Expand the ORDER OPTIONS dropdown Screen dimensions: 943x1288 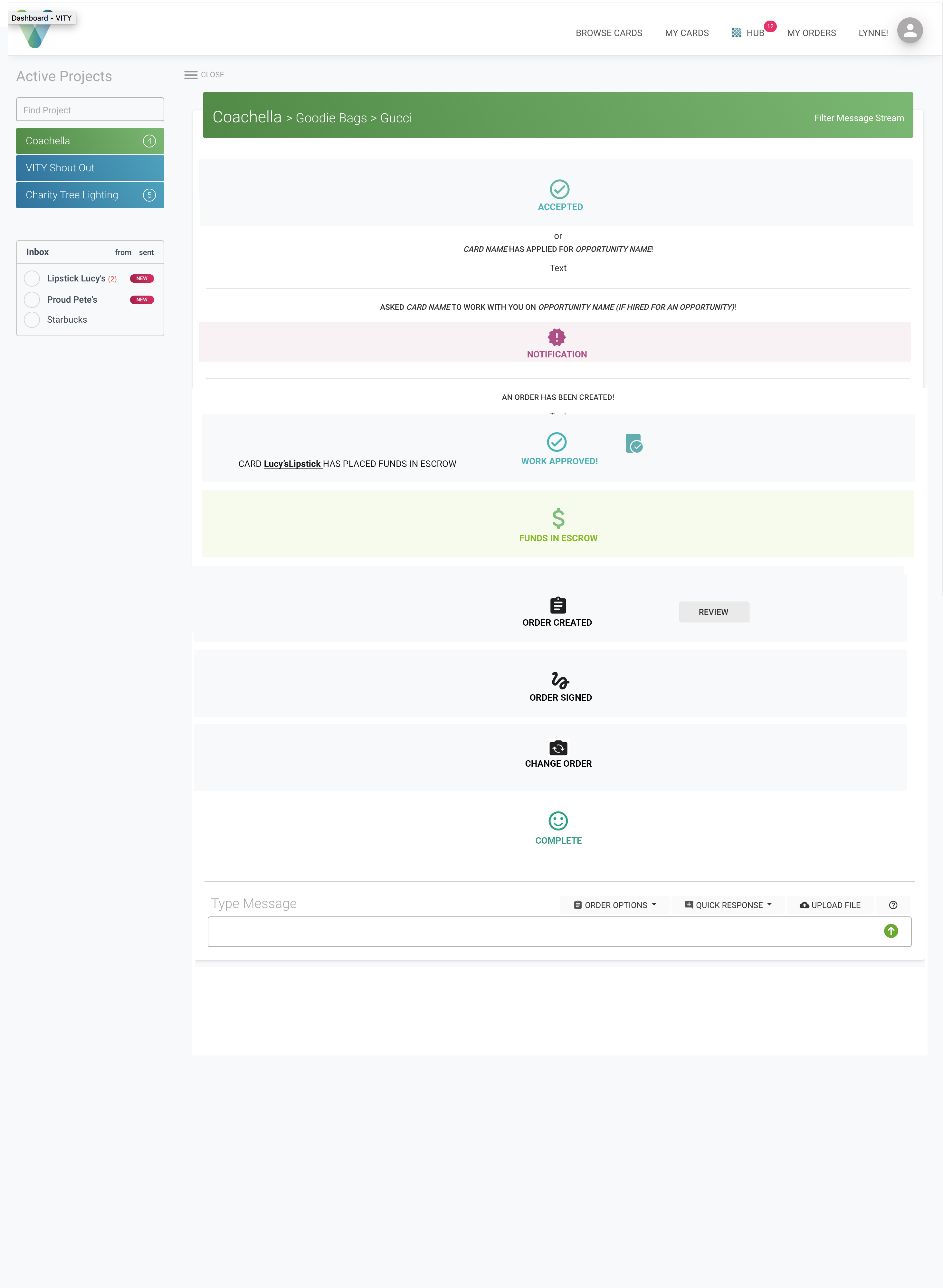pyautogui.click(x=615, y=905)
